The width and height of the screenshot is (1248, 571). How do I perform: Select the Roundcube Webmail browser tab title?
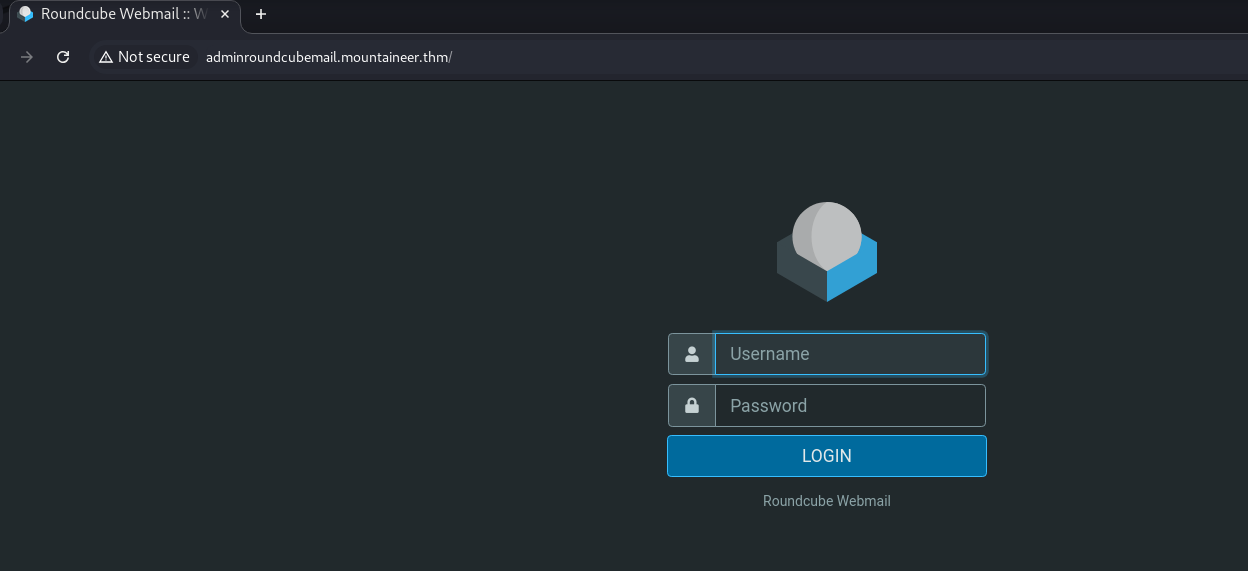pos(122,14)
